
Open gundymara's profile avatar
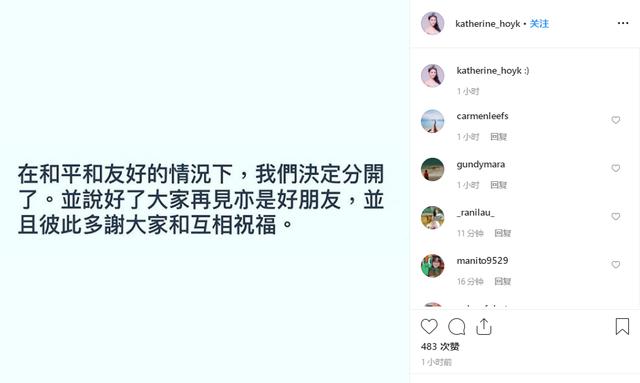coord(433,169)
